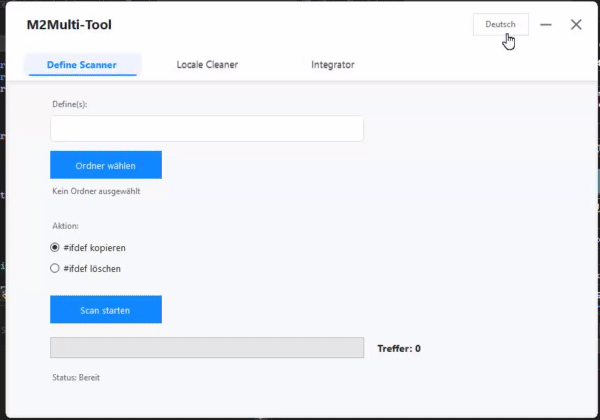This screenshot has width=600, height=420.
Task: Go to the Integrator tab
Action: (333, 65)
